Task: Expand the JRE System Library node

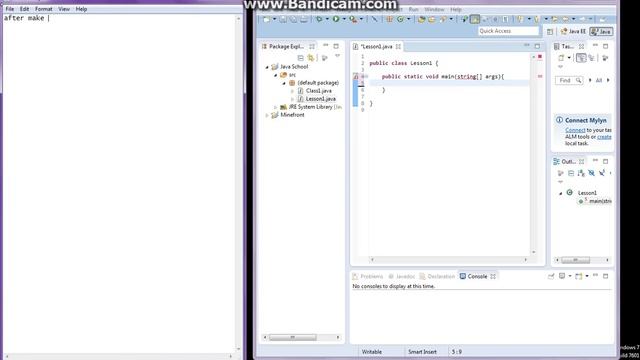Action: tap(276, 107)
